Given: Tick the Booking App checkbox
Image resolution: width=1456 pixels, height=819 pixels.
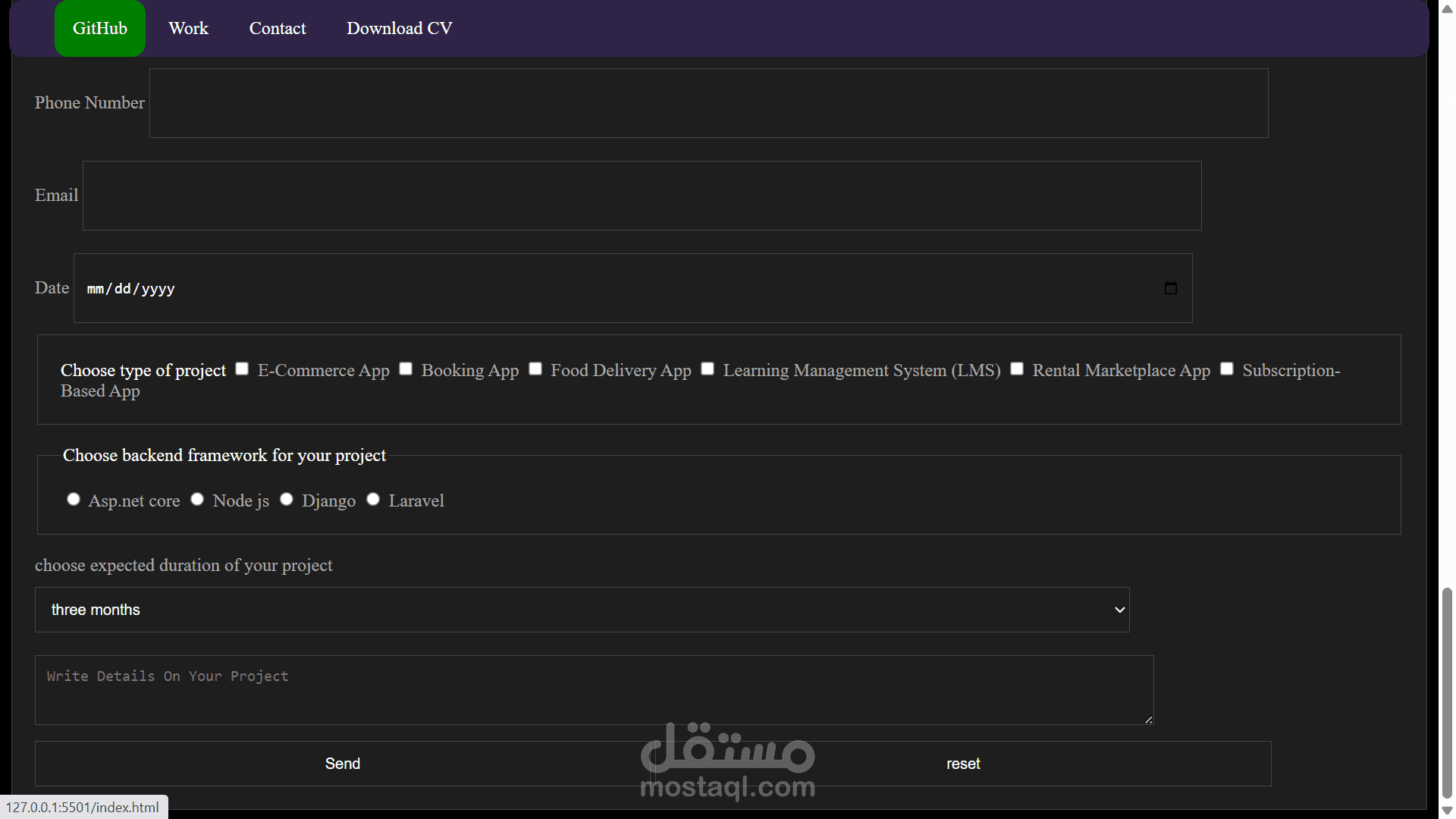Looking at the screenshot, I should pos(406,369).
